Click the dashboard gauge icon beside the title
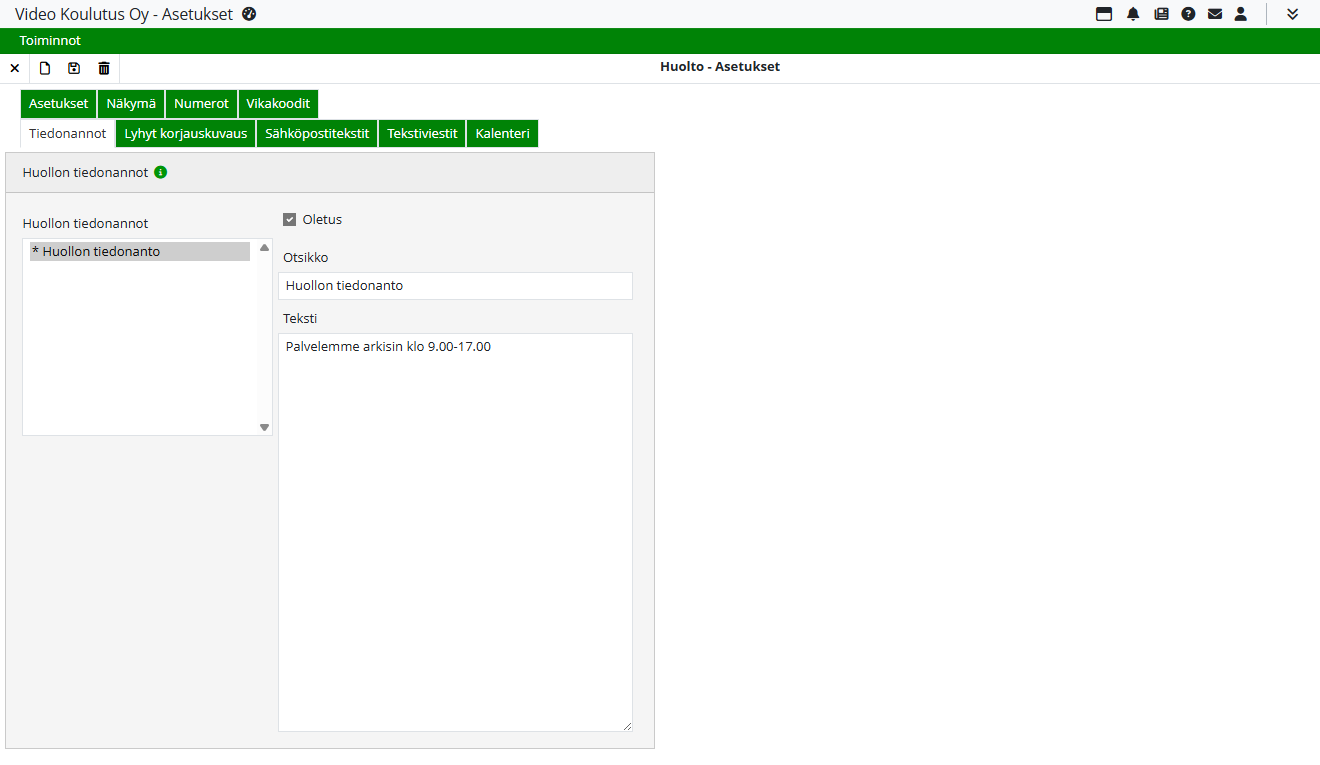The height and width of the screenshot is (765, 1320). coord(250,14)
